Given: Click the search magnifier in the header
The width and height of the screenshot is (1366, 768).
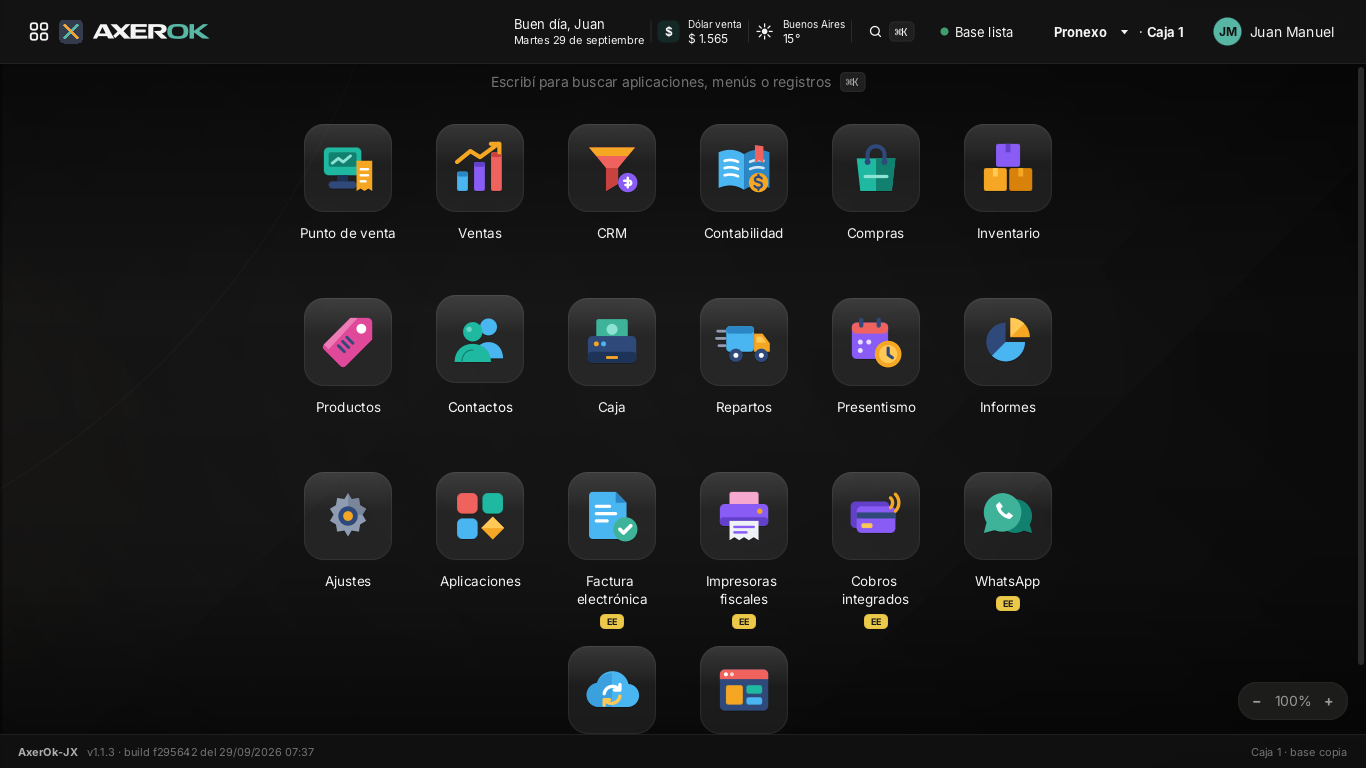Looking at the screenshot, I should pos(875,32).
